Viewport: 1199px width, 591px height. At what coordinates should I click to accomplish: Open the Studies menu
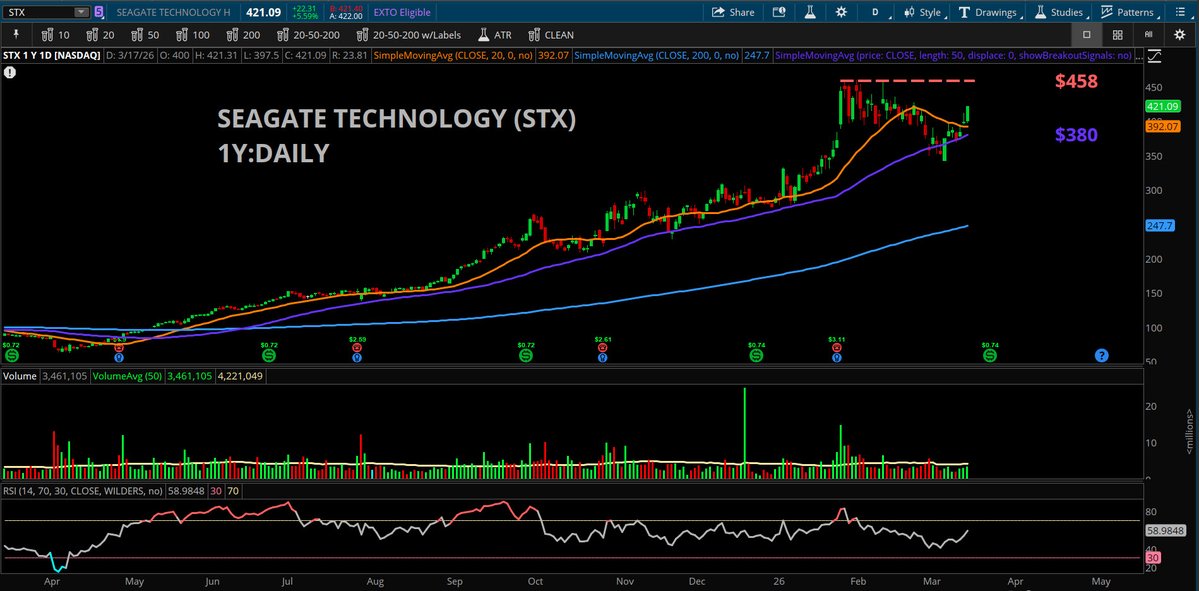coord(1060,12)
